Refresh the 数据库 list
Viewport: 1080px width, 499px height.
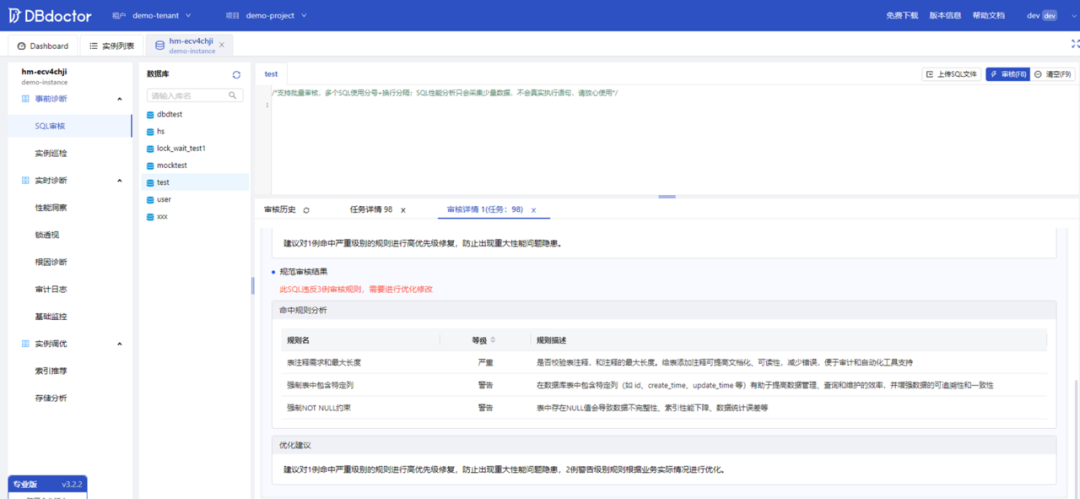(236, 74)
